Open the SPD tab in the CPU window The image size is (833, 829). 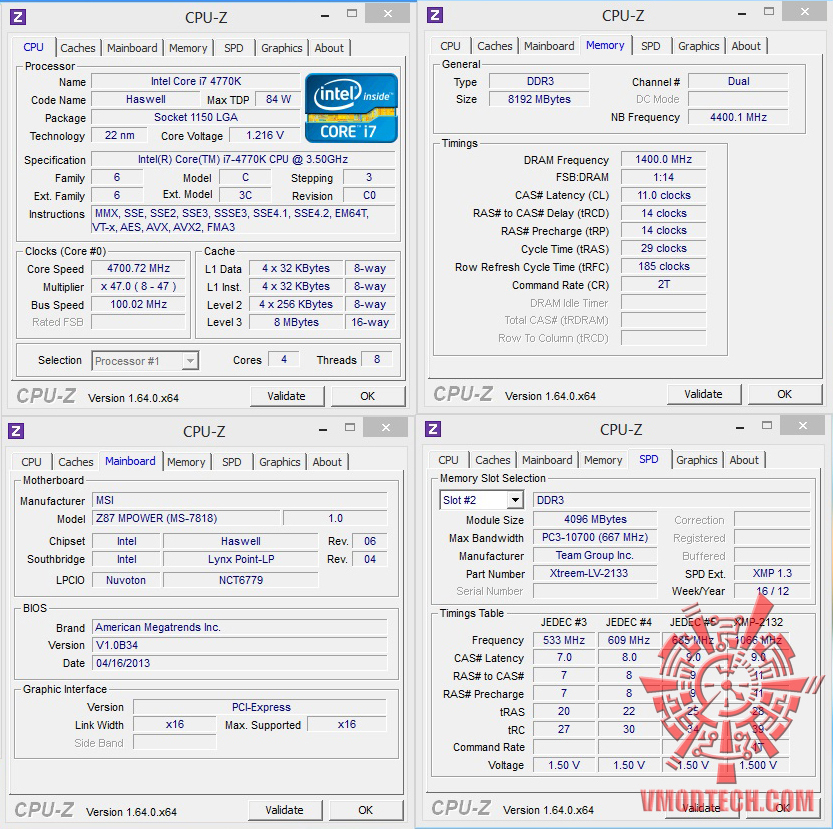click(234, 48)
